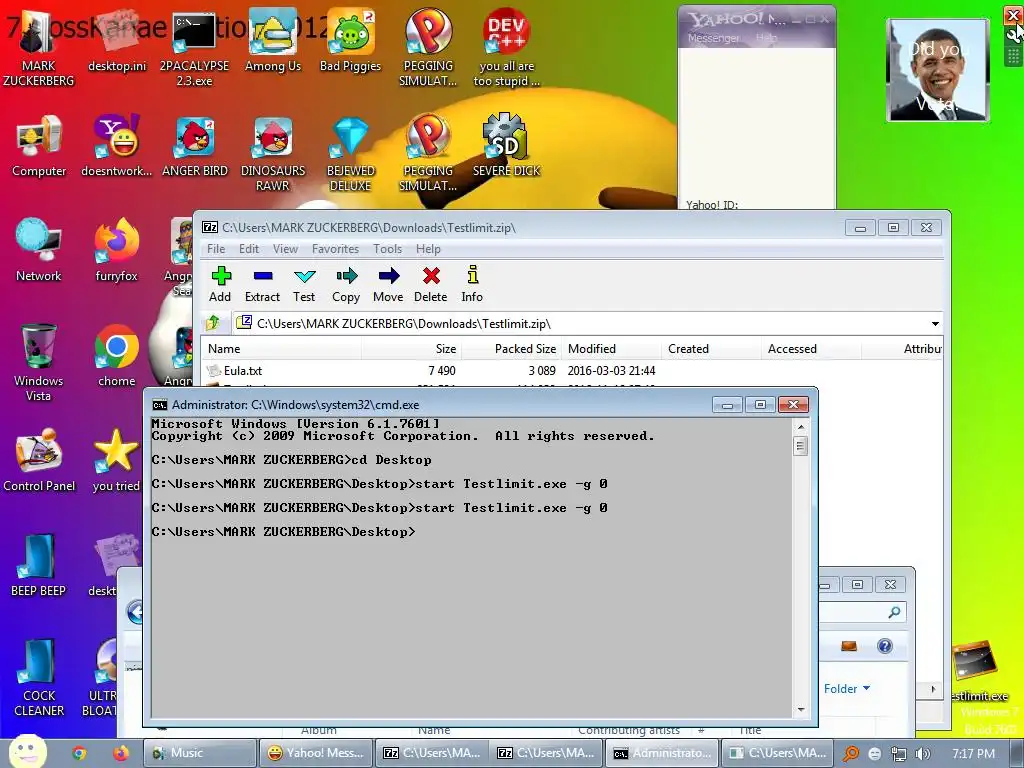1024x768 pixels.
Task: Click the Extract icon in 7-Zip
Action: click(x=263, y=284)
